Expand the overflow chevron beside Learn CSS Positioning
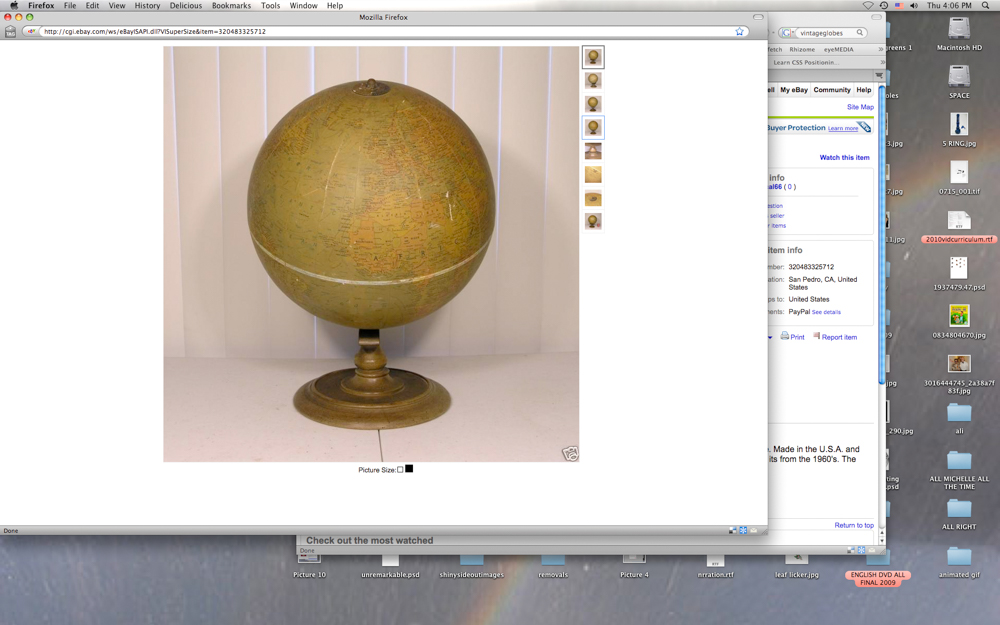 tap(882, 62)
